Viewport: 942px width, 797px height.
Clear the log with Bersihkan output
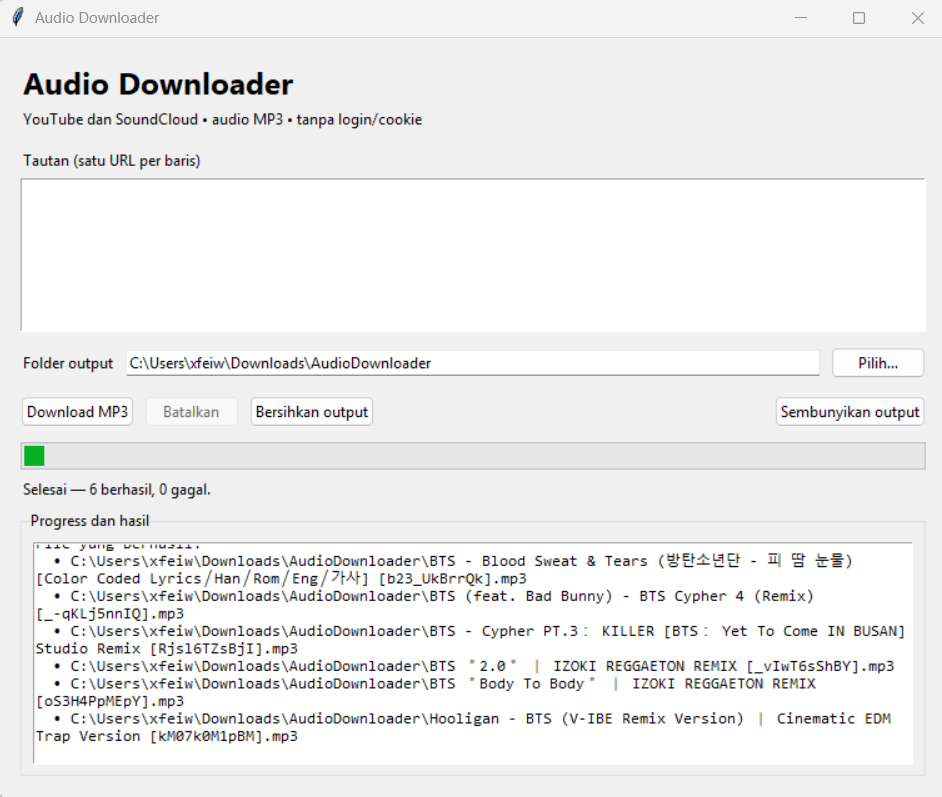pos(311,412)
